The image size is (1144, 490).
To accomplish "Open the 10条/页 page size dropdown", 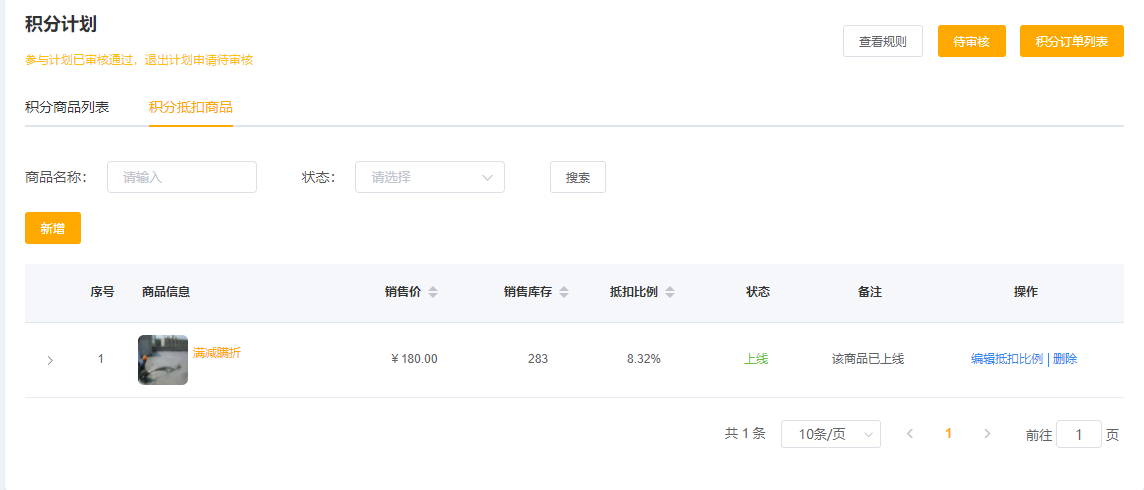I will tap(830, 434).
